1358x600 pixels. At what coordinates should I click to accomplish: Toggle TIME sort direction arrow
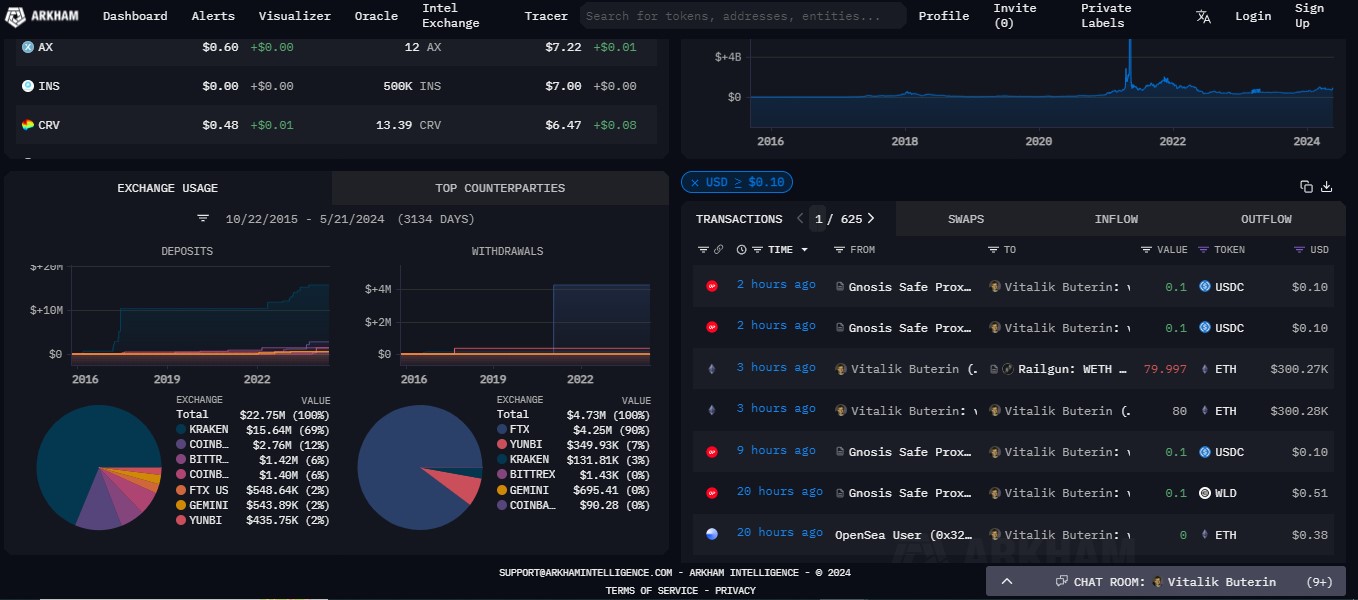click(802, 250)
